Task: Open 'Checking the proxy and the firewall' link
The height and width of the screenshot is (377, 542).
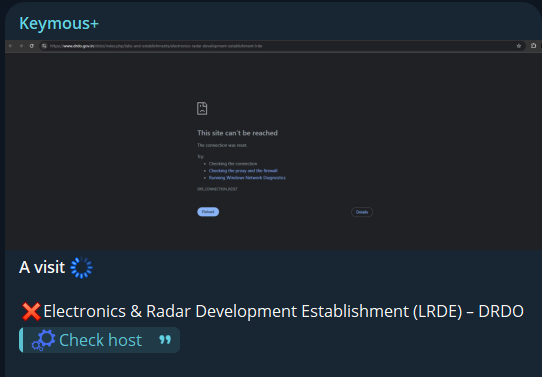Action: [x=243, y=171]
